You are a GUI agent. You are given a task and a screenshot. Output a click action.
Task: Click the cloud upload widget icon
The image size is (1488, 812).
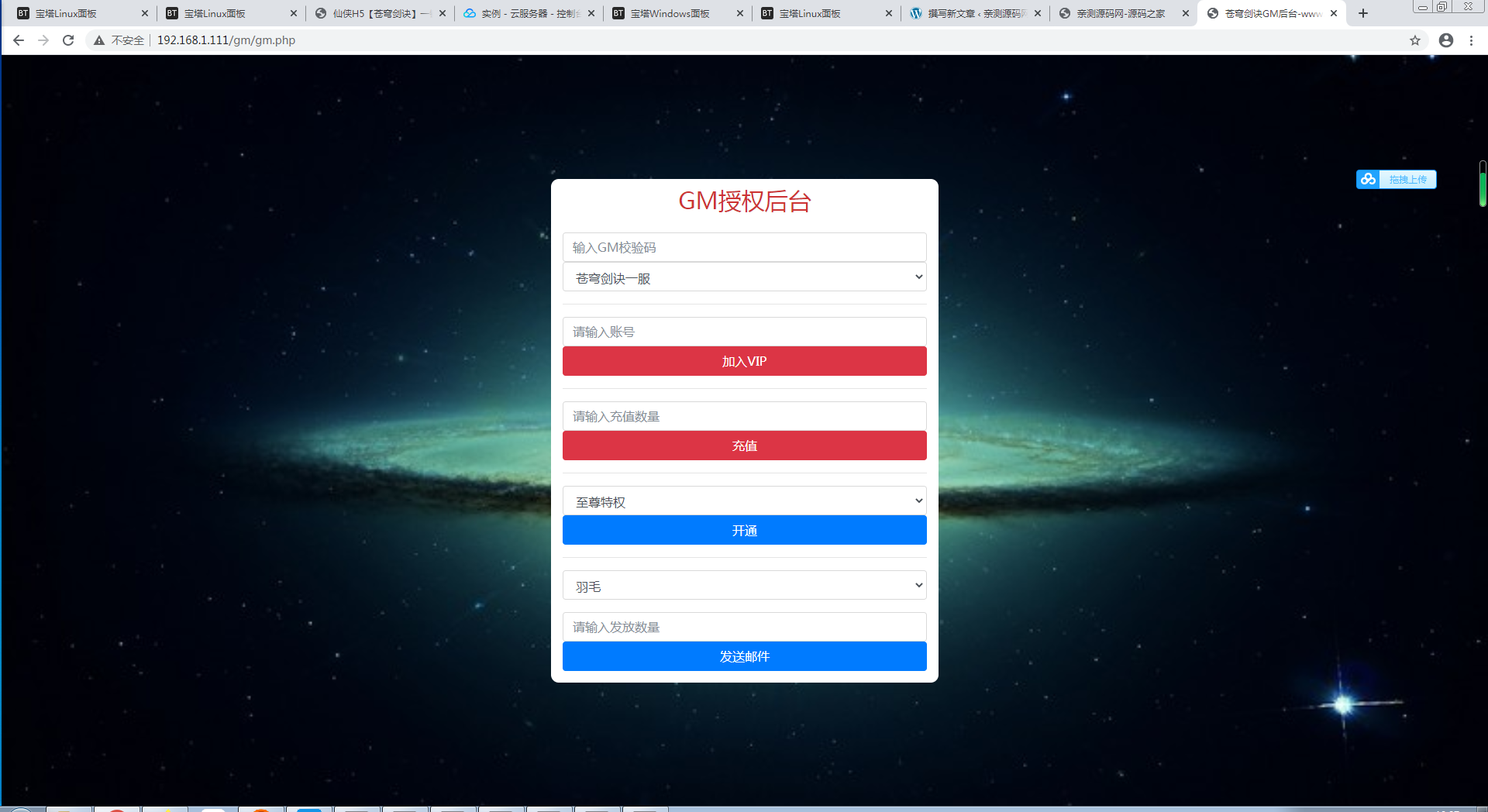tap(1368, 179)
